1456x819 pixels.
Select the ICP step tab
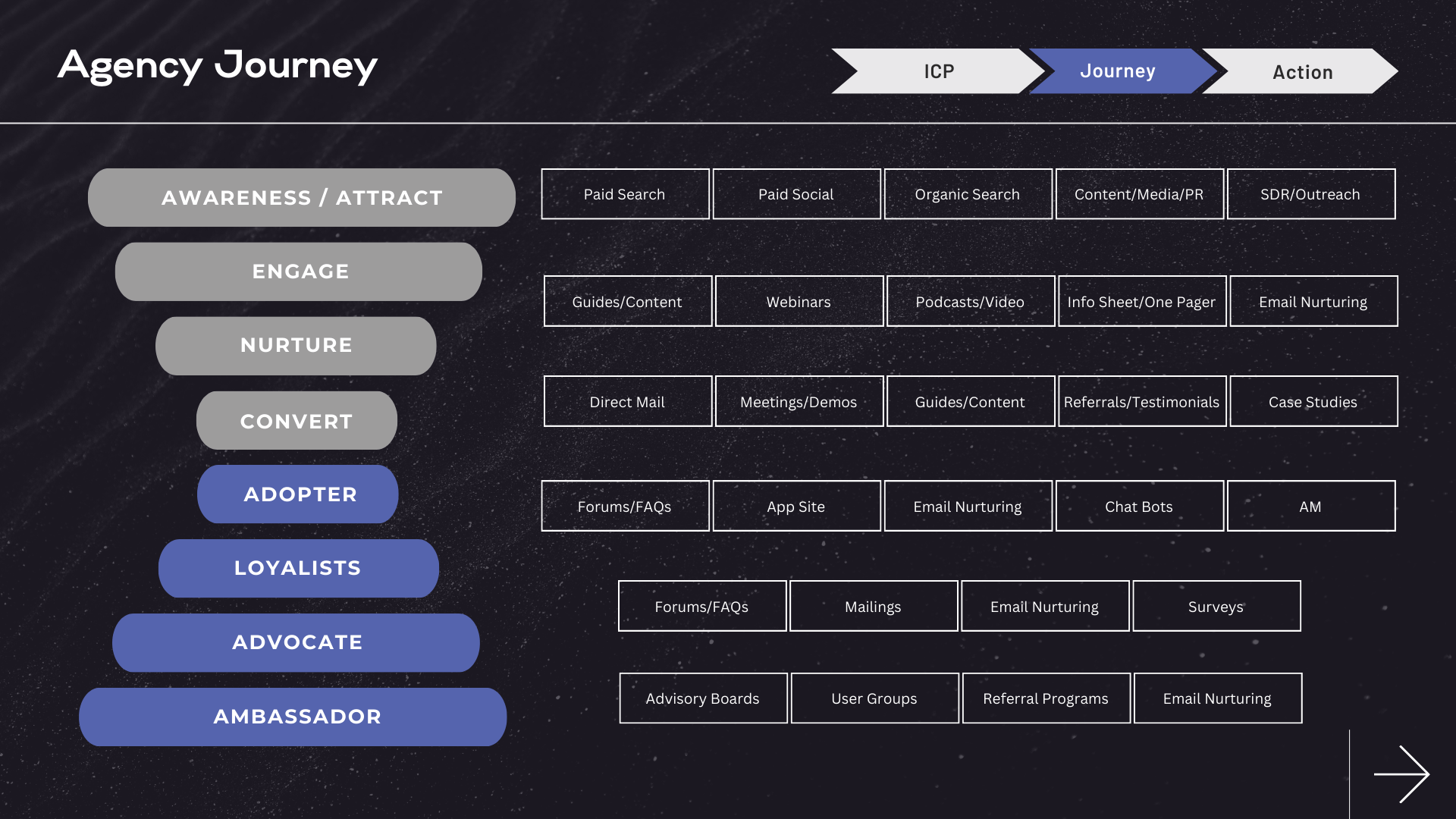[938, 71]
